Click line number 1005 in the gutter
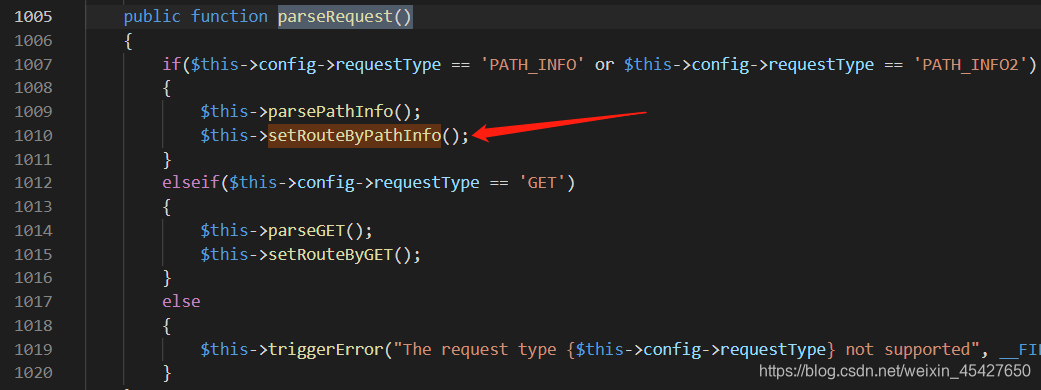This screenshot has width=1041, height=390. (33, 17)
